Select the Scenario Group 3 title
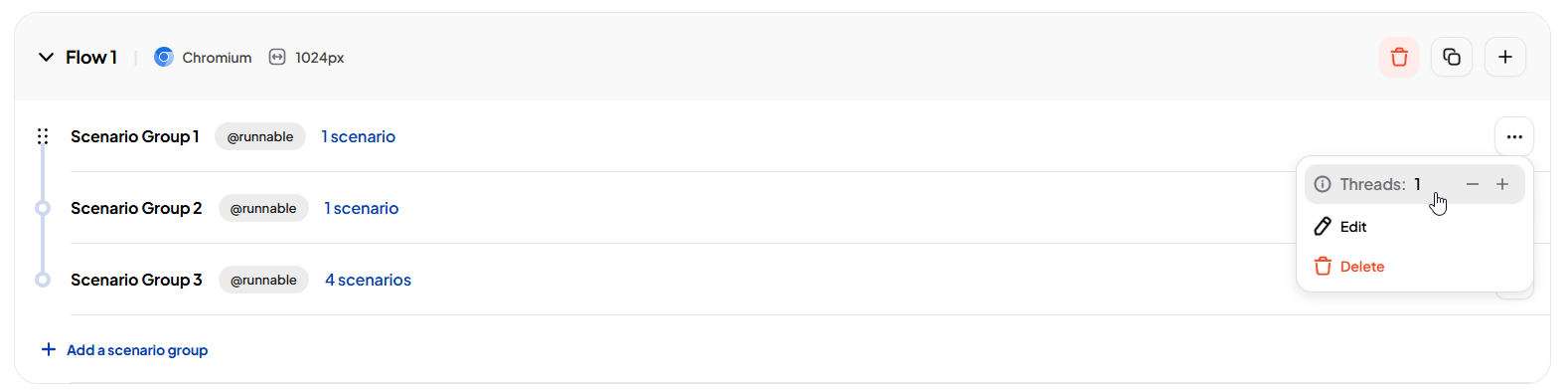 tap(136, 280)
